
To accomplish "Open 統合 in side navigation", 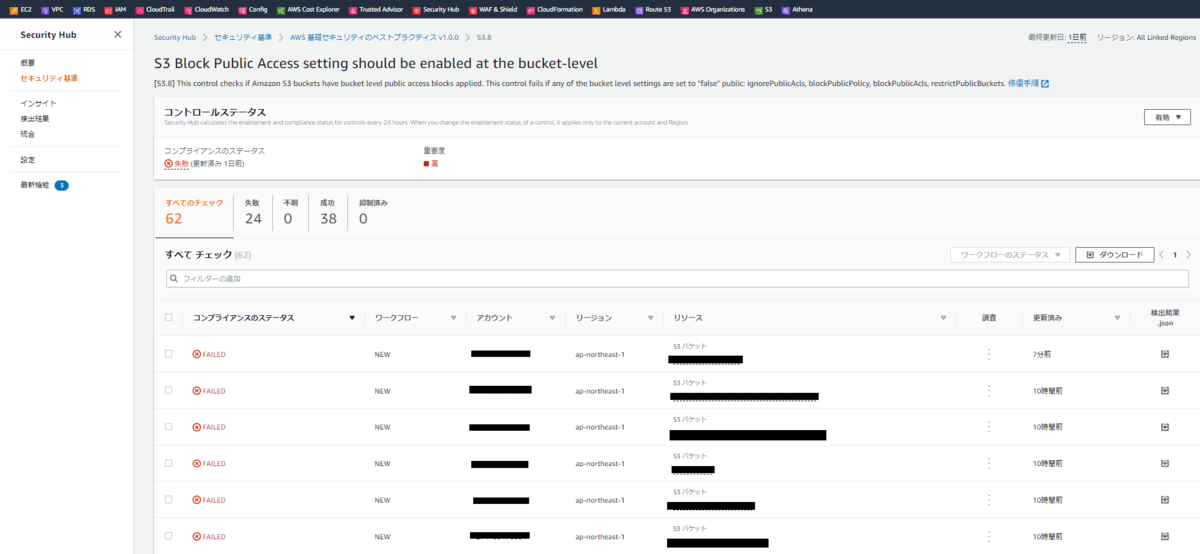I will point(27,133).
